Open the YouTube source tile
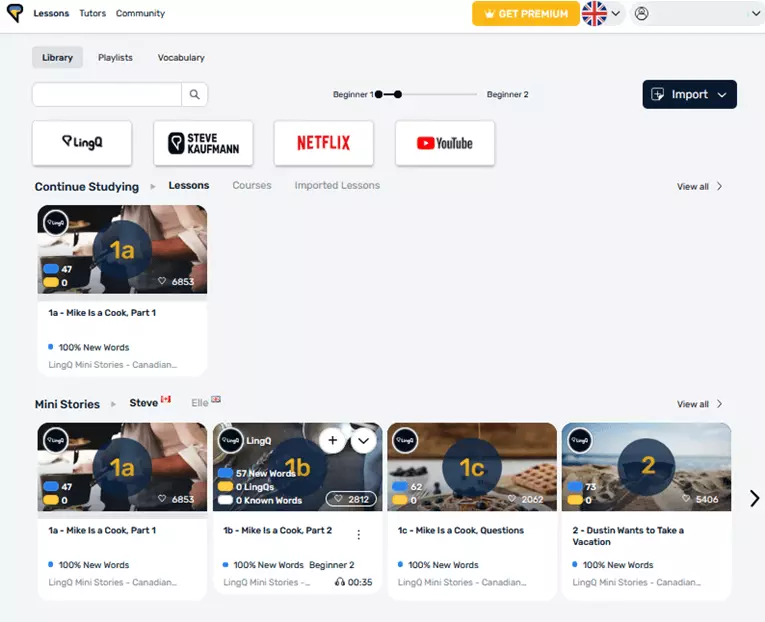Viewport: 765px width, 622px height. click(x=444, y=143)
